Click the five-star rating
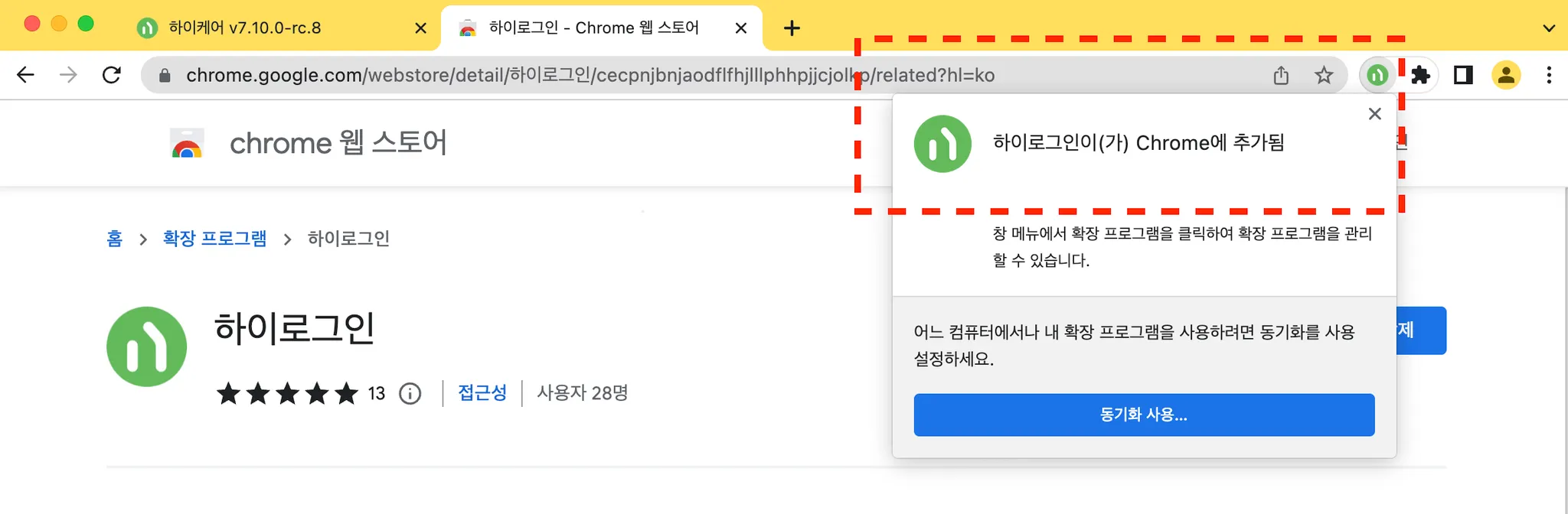This screenshot has width=1568, height=514. (288, 394)
